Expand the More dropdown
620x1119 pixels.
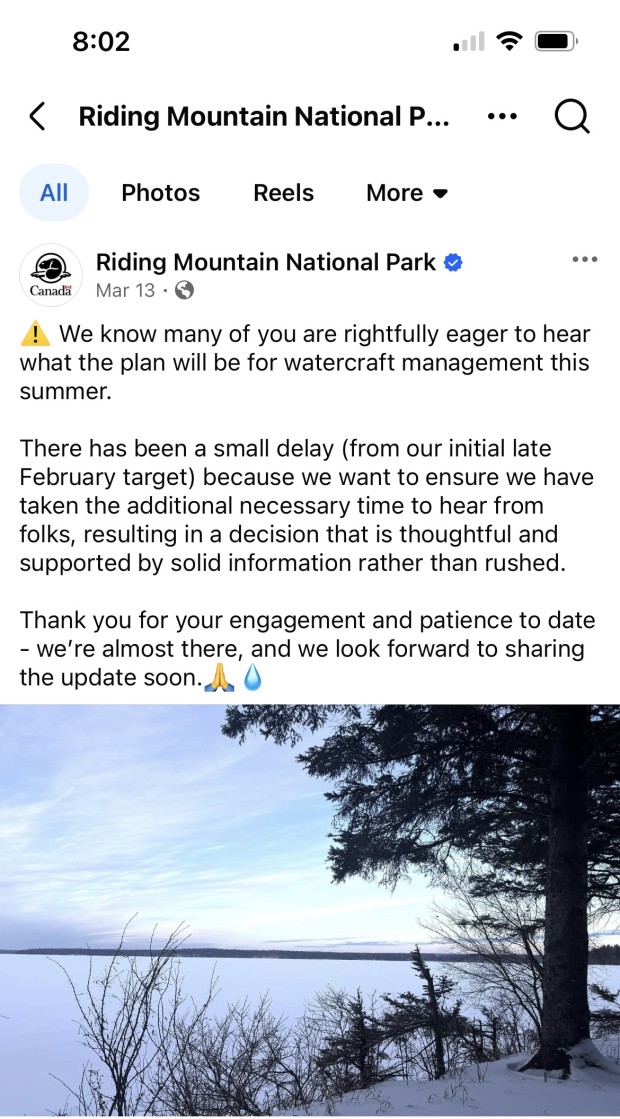point(406,193)
